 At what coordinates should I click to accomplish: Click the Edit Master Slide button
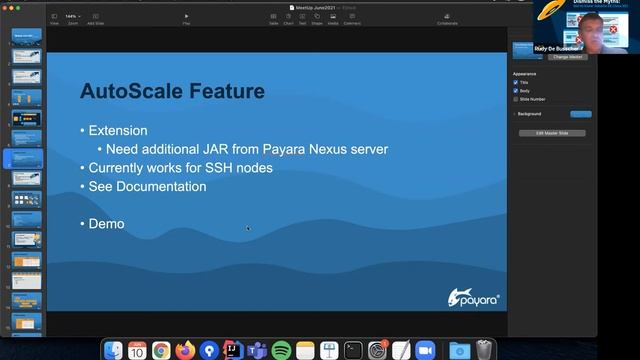tap(552, 133)
